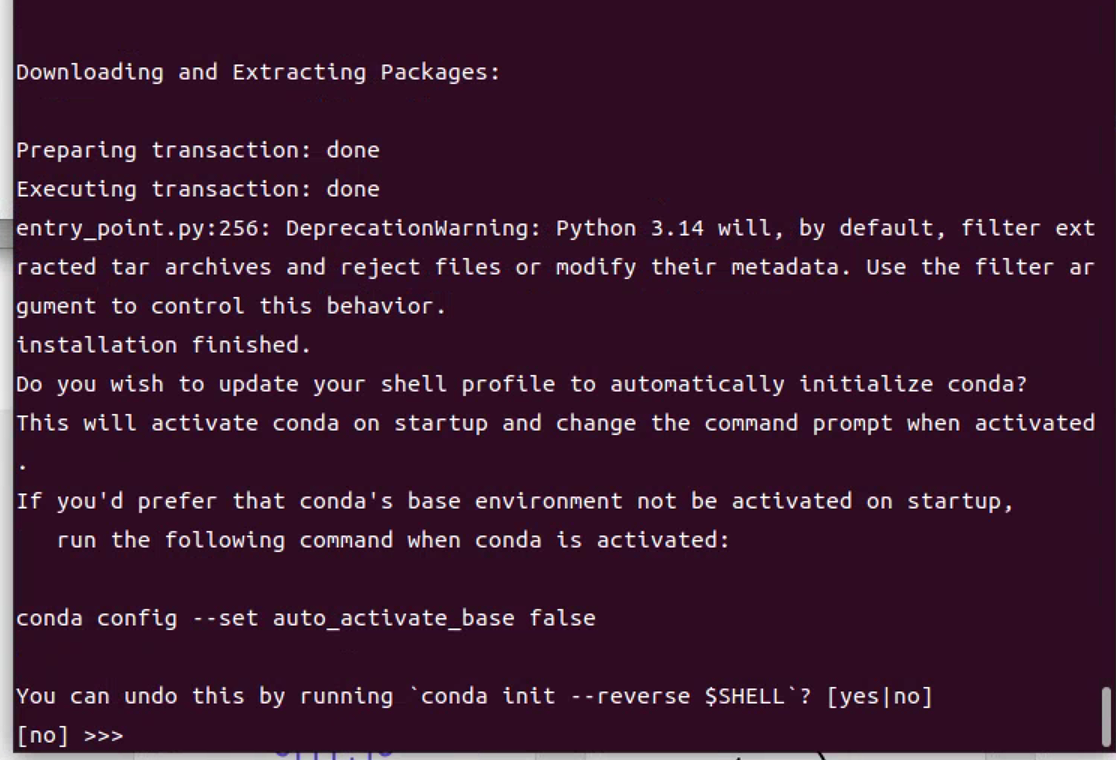The height and width of the screenshot is (760, 1116).
Task: Click the word 'DeprecationWarning' in the output
Action: tap(414, 228)
